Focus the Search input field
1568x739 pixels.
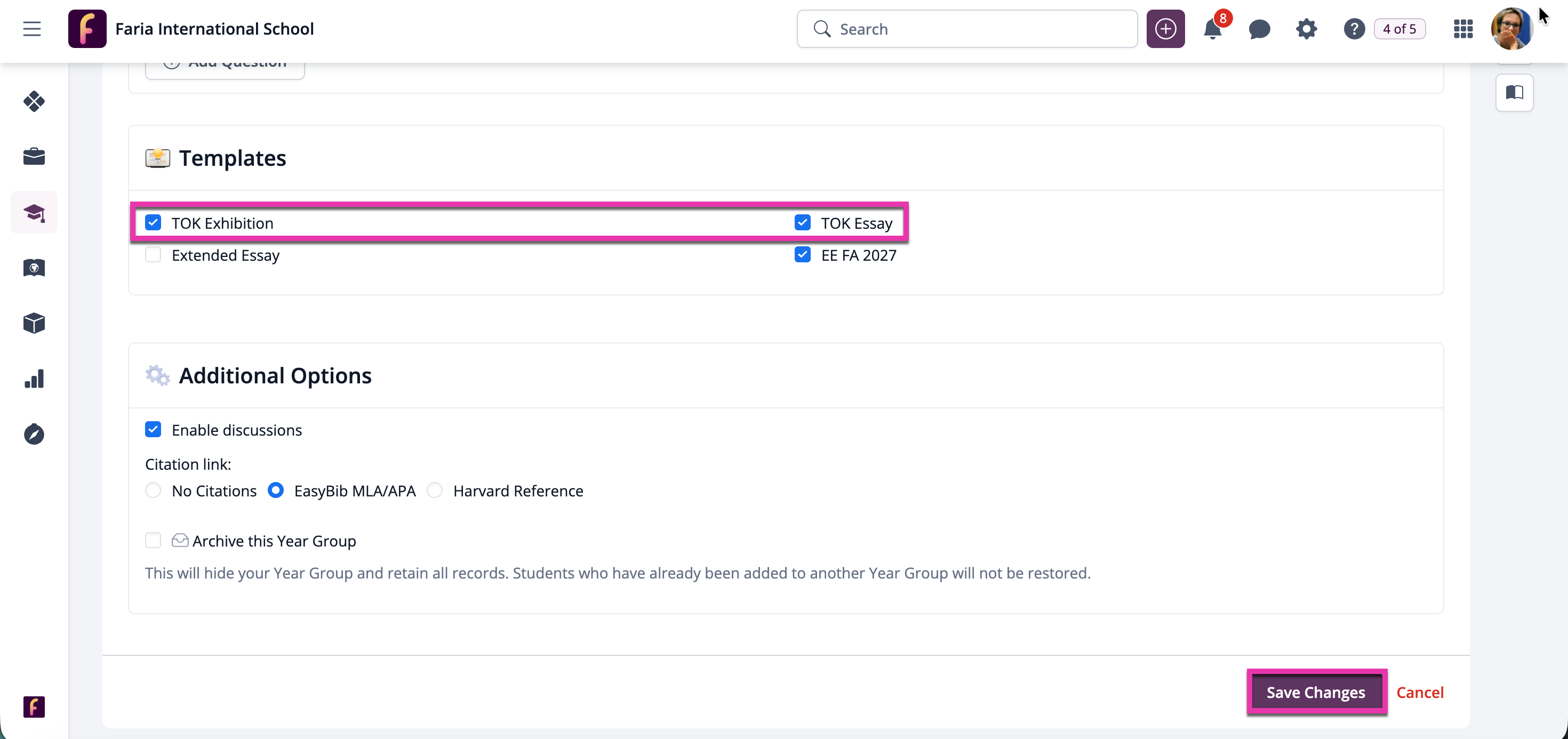[x=966, y=29]
